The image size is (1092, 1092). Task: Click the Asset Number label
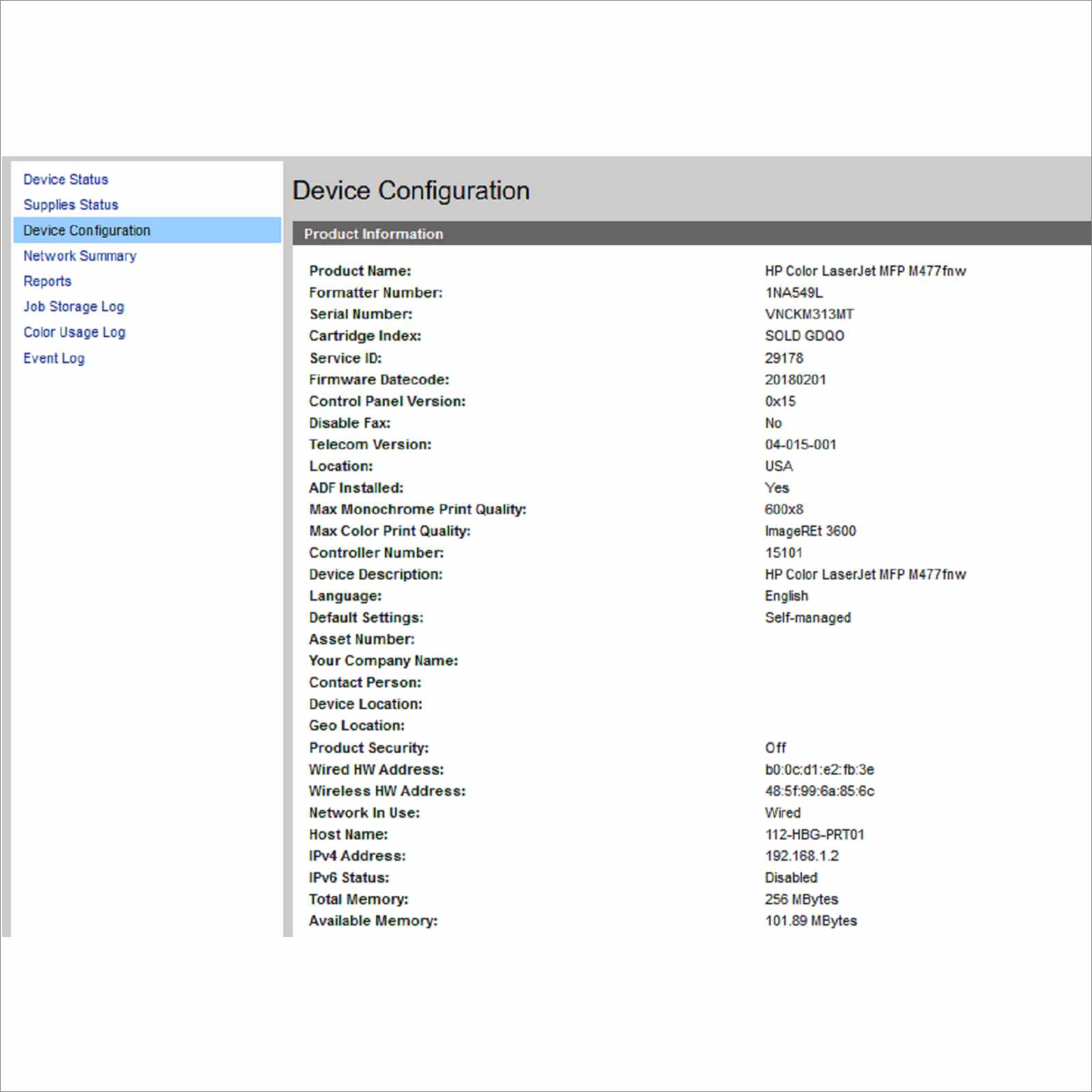362,640
